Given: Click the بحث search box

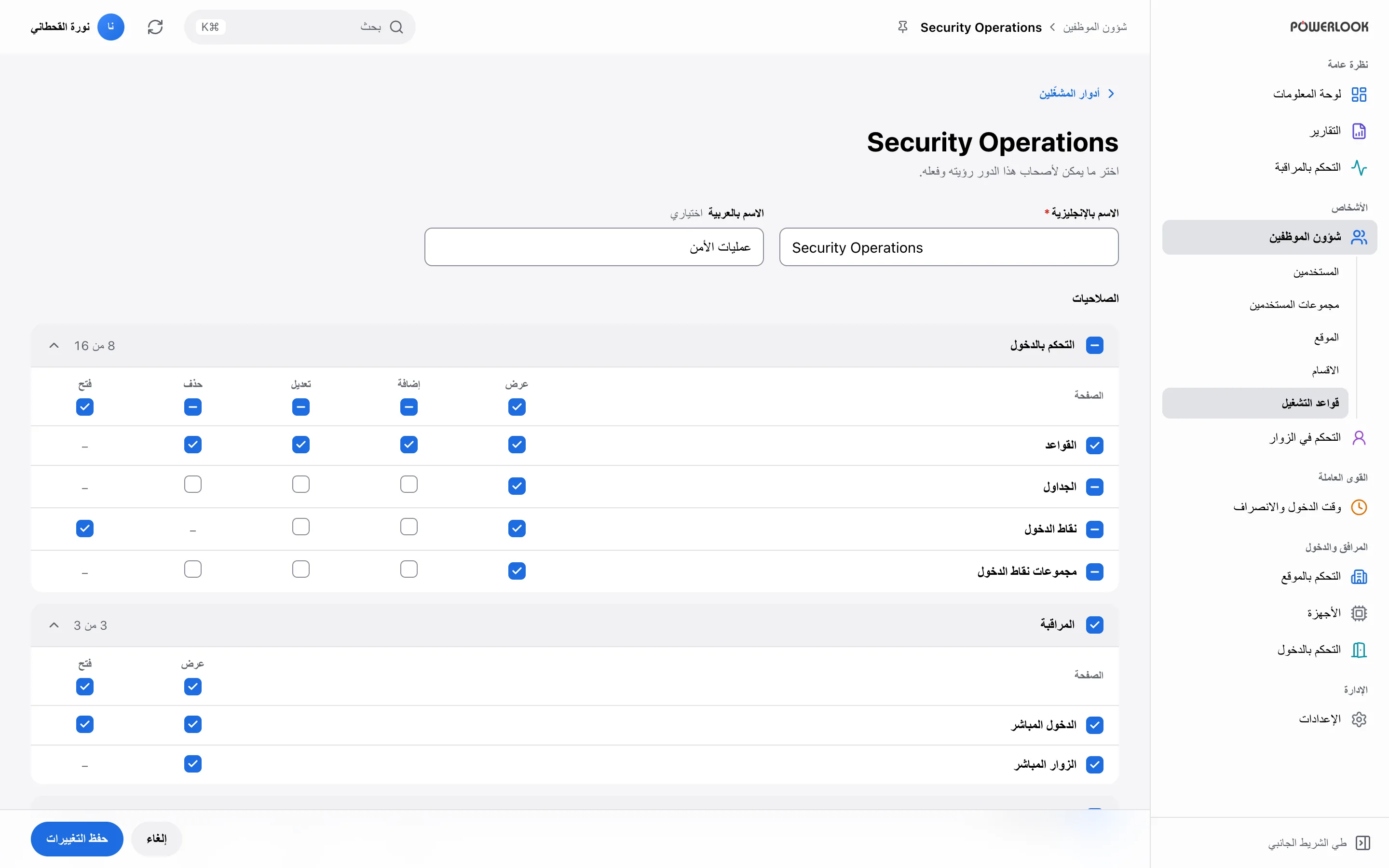Looking at the screenshot, I should tap(300, 27).
